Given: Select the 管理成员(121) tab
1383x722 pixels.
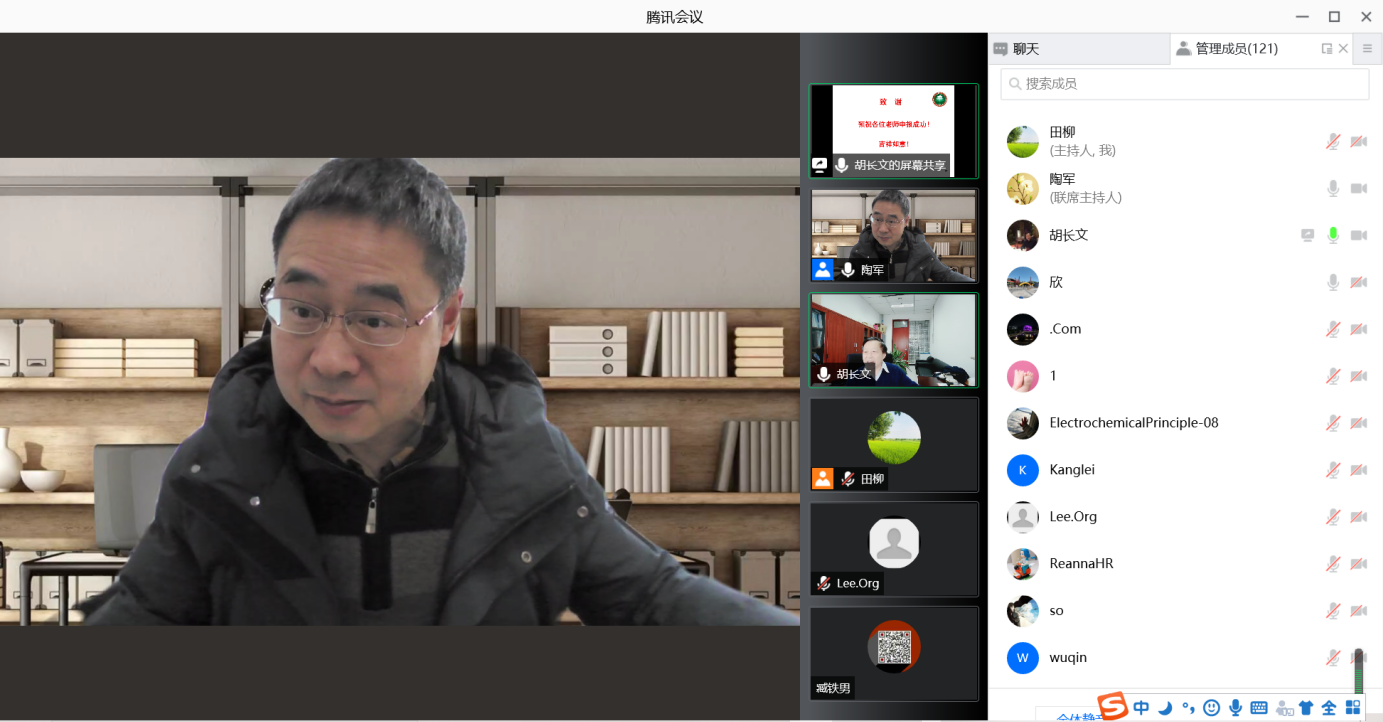Looking at the screenshot, I should coord(1235,49).
